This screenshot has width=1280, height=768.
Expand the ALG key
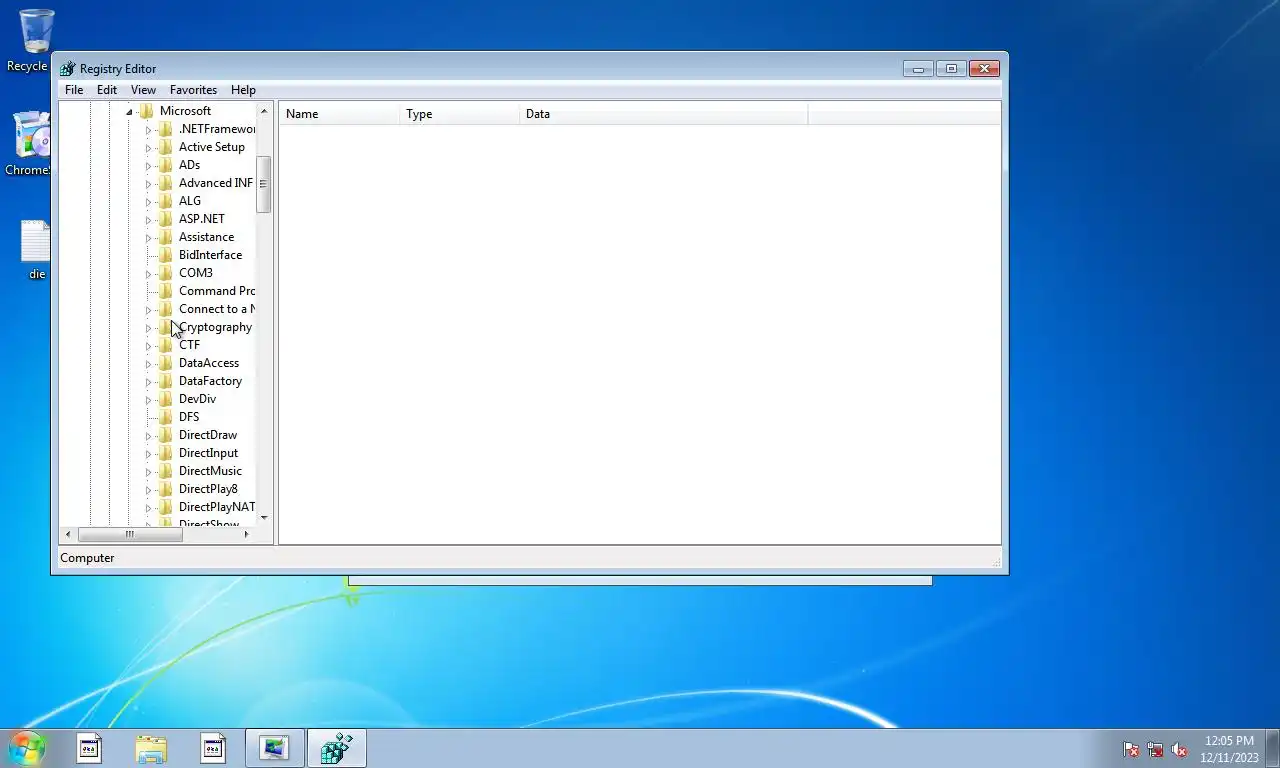[x=148, y=202]
